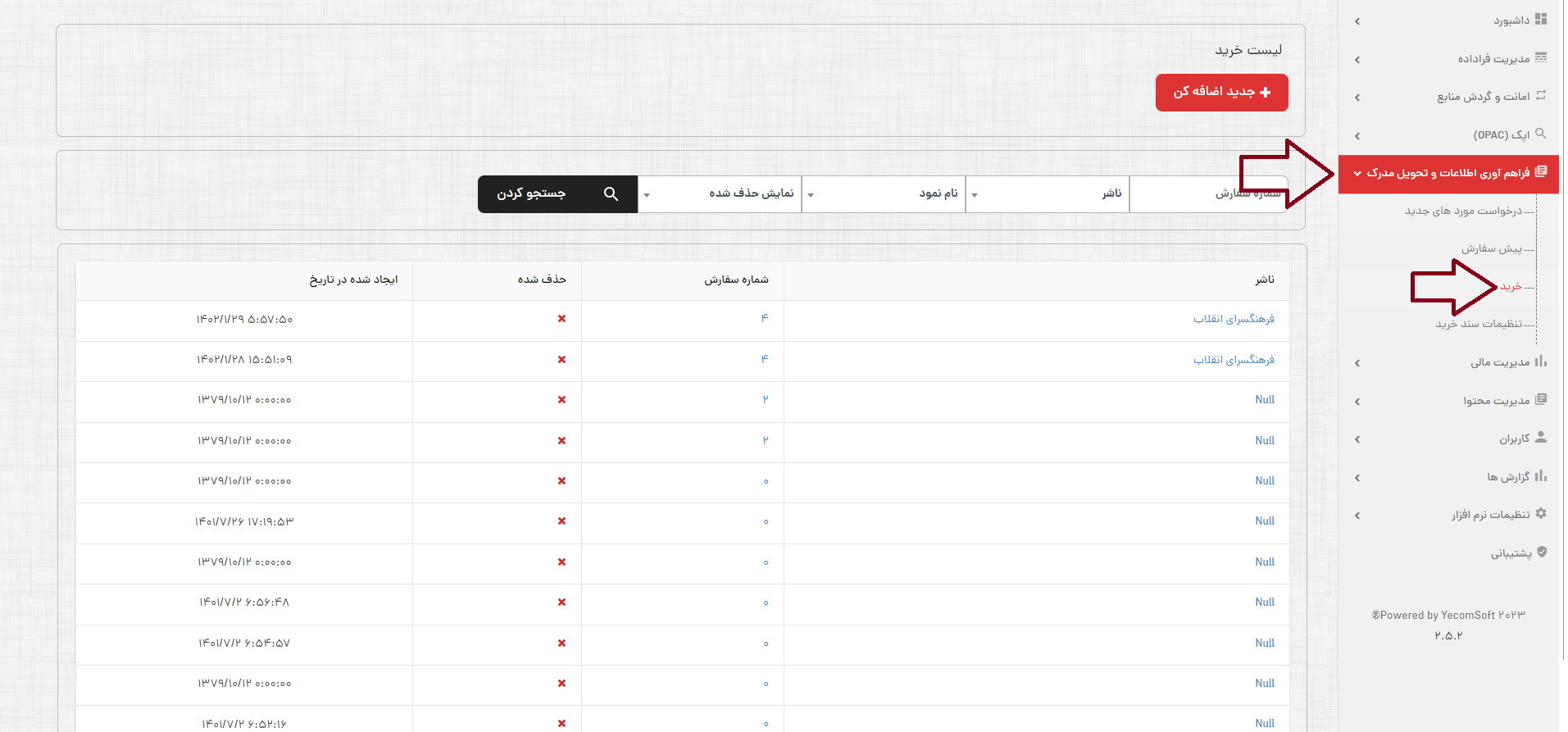This screenshot has height=732, width=1568.
Task: Click the Dashboard grid icon in sidebar
Action: coord(1541,20)
